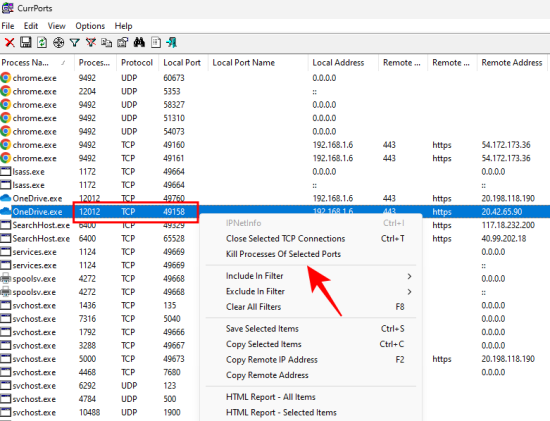Image resolution: width=550 pixels, height=421 pixels.
Task: Sort by Process Name column header
Action: (37, 63)
